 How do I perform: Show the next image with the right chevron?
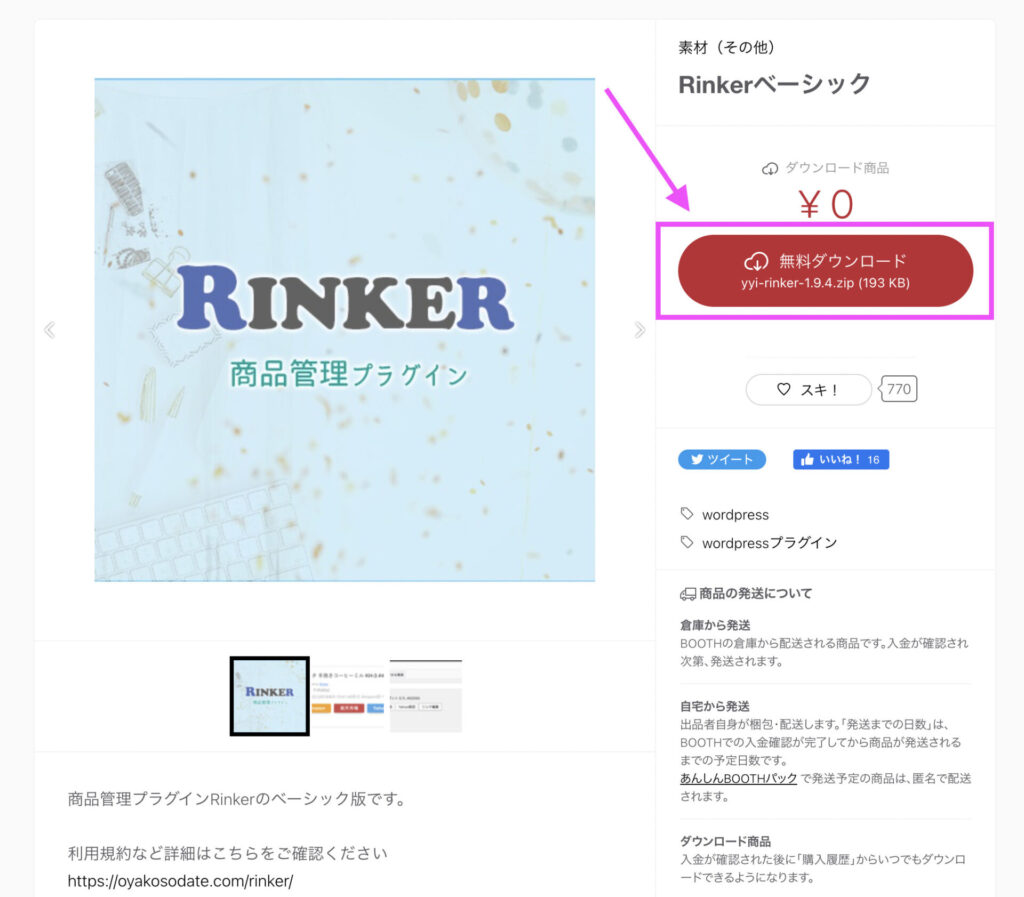point(640,330)
